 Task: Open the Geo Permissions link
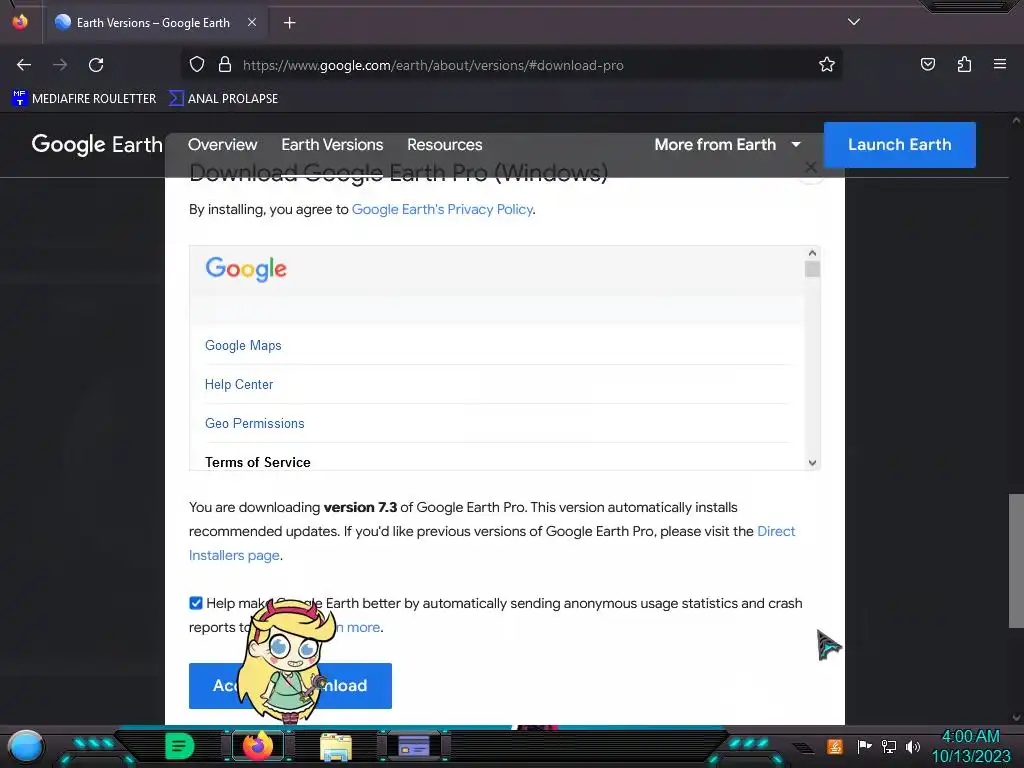point(255,424)
